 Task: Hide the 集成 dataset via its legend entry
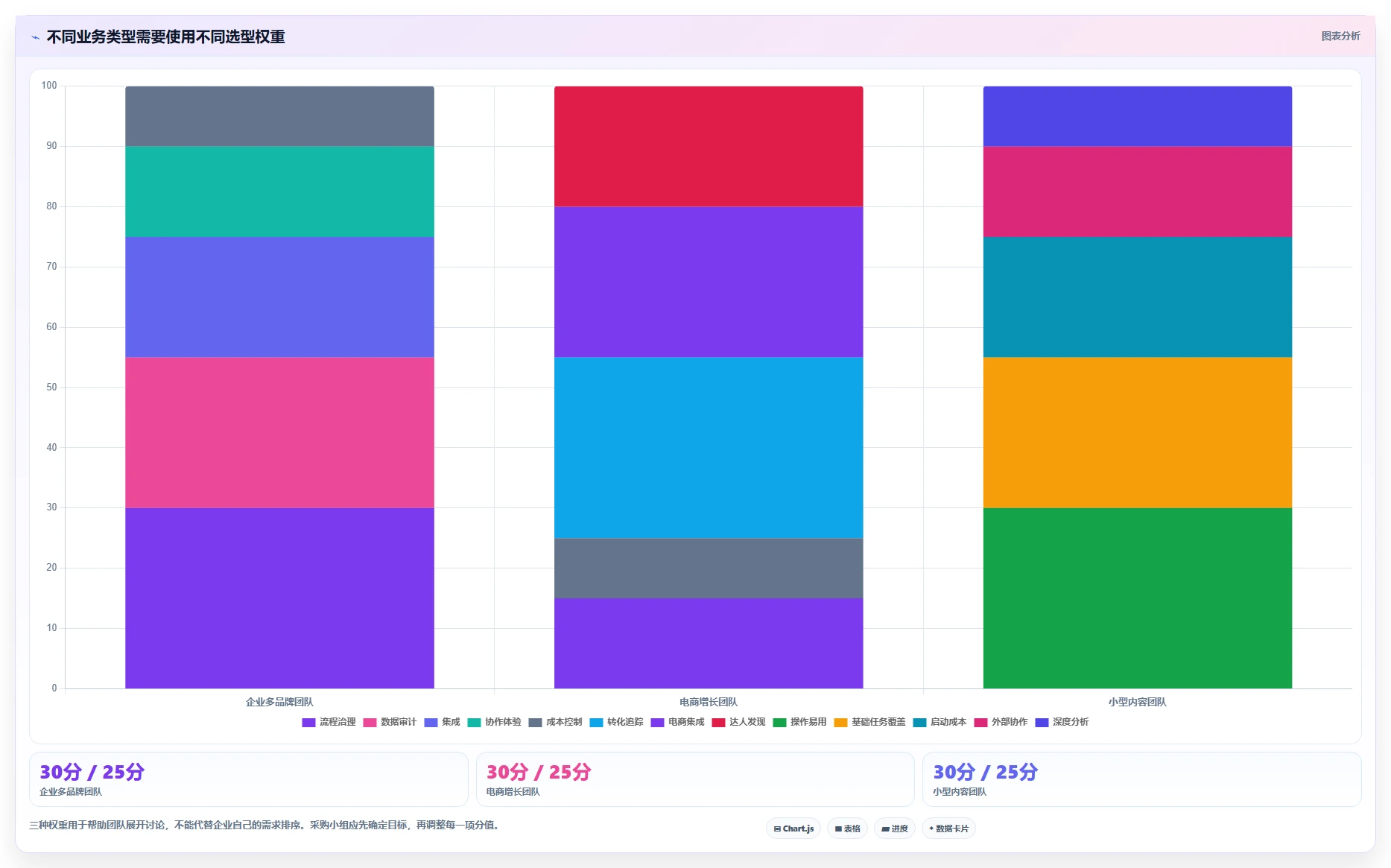click(x=442, y=722)
